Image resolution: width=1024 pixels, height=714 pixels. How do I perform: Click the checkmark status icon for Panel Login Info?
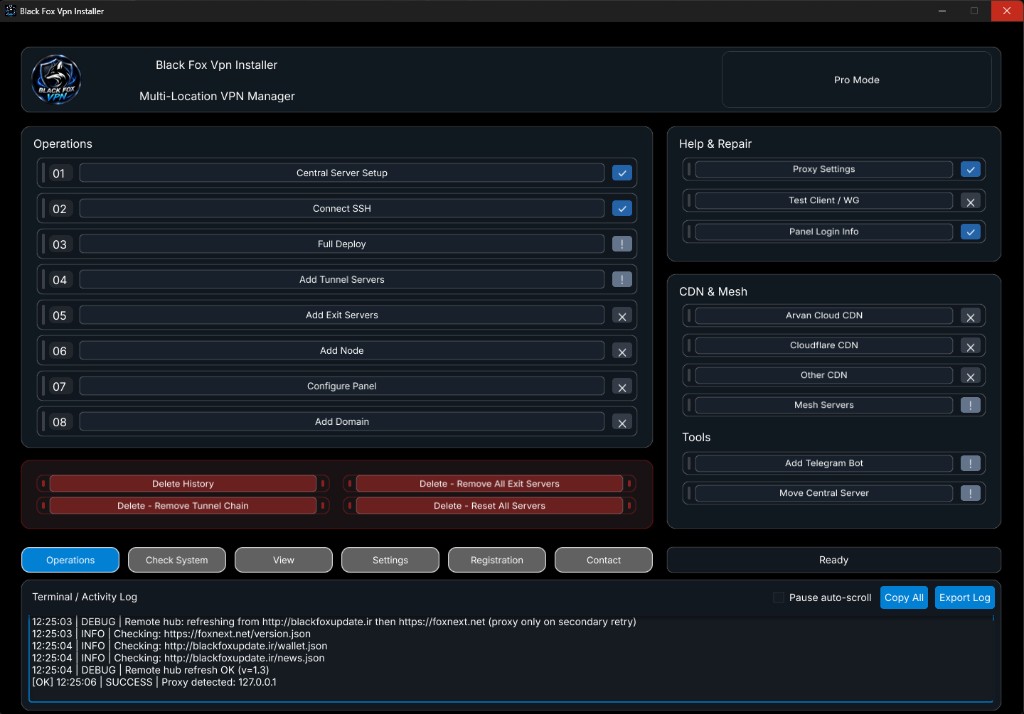970,232
